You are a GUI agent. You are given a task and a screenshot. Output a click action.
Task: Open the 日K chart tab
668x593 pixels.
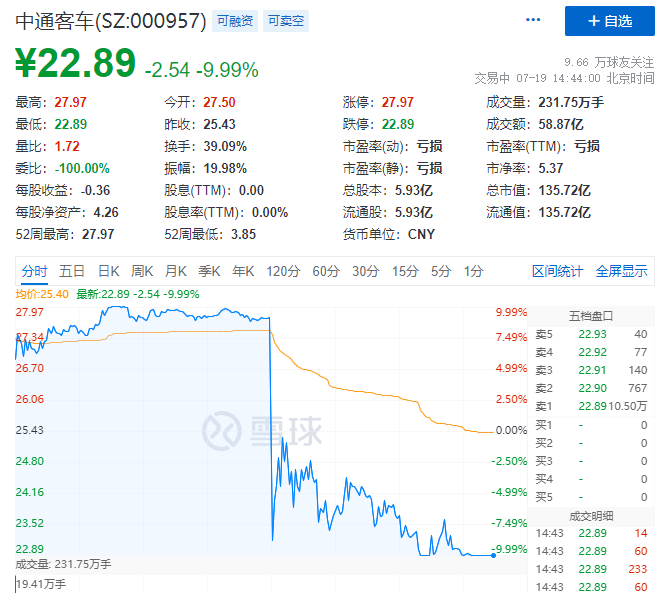click(x=108, y=271)
